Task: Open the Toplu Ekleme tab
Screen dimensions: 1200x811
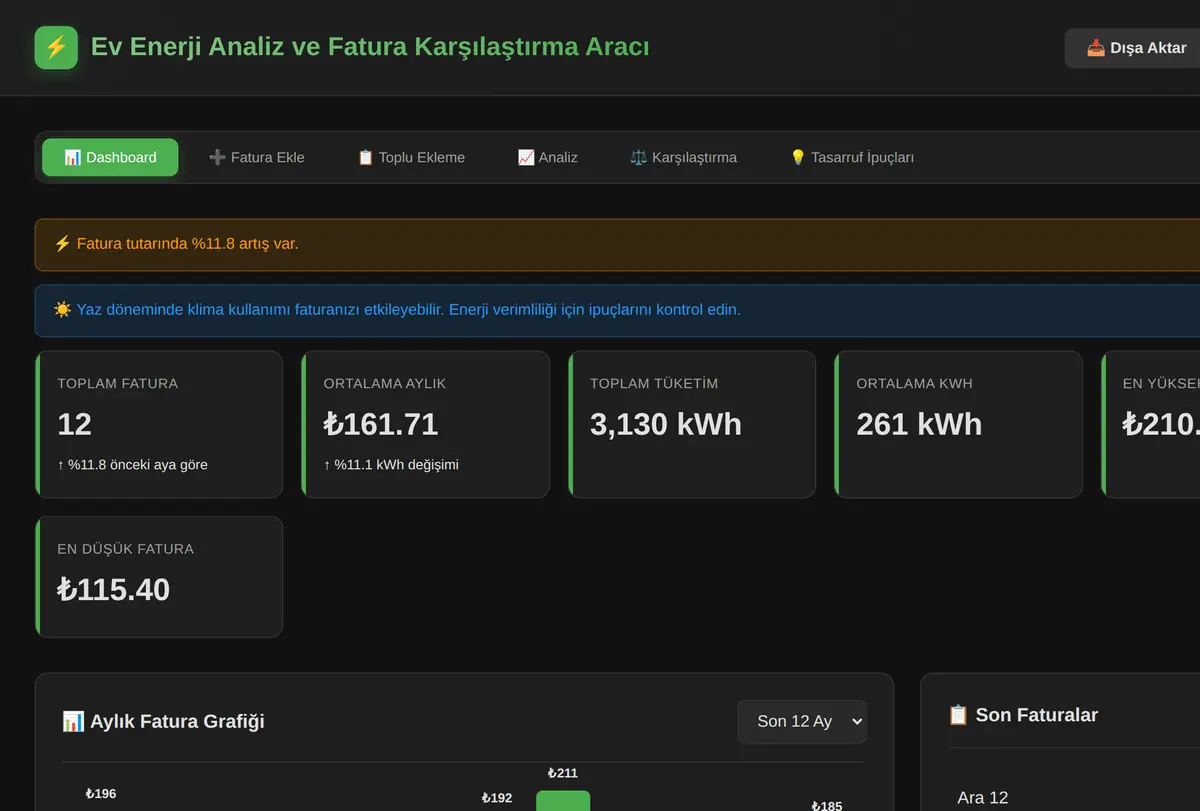Action: coord(411,157)
